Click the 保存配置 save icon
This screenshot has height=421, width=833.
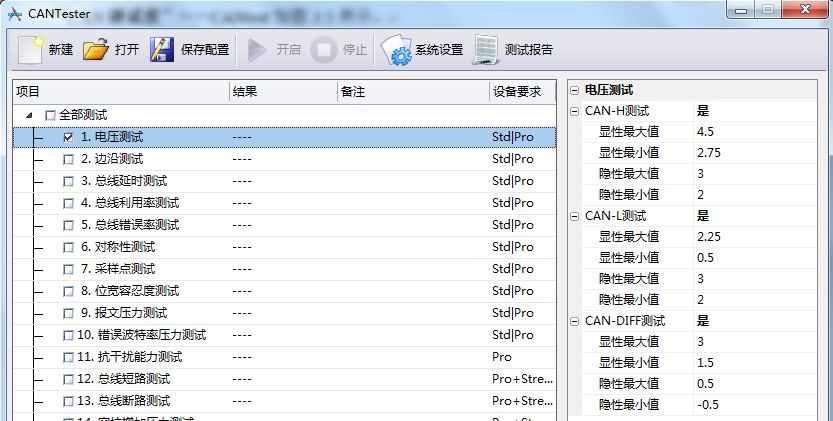pos(162,50)
